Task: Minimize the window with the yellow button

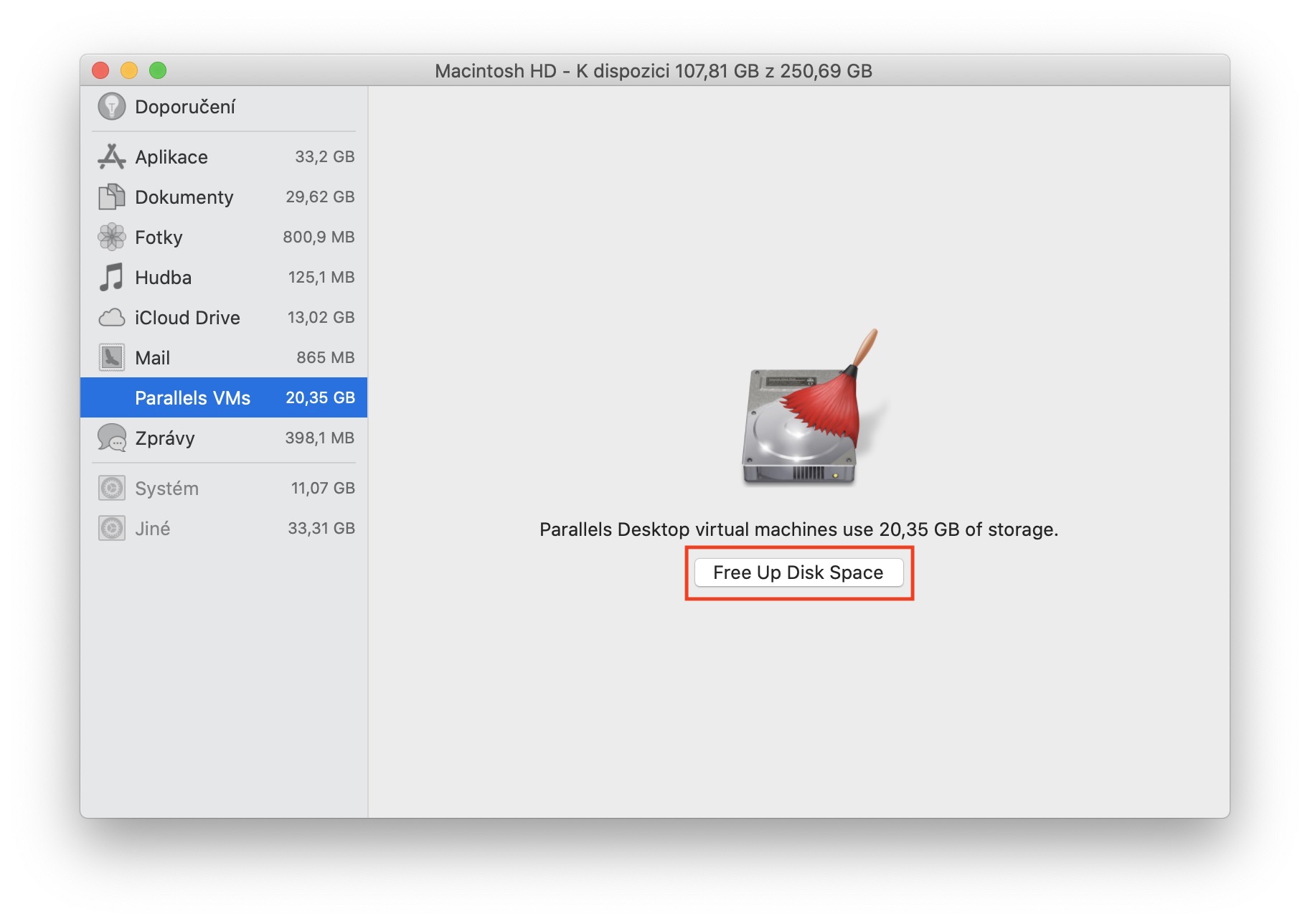Action: point(129,70)
